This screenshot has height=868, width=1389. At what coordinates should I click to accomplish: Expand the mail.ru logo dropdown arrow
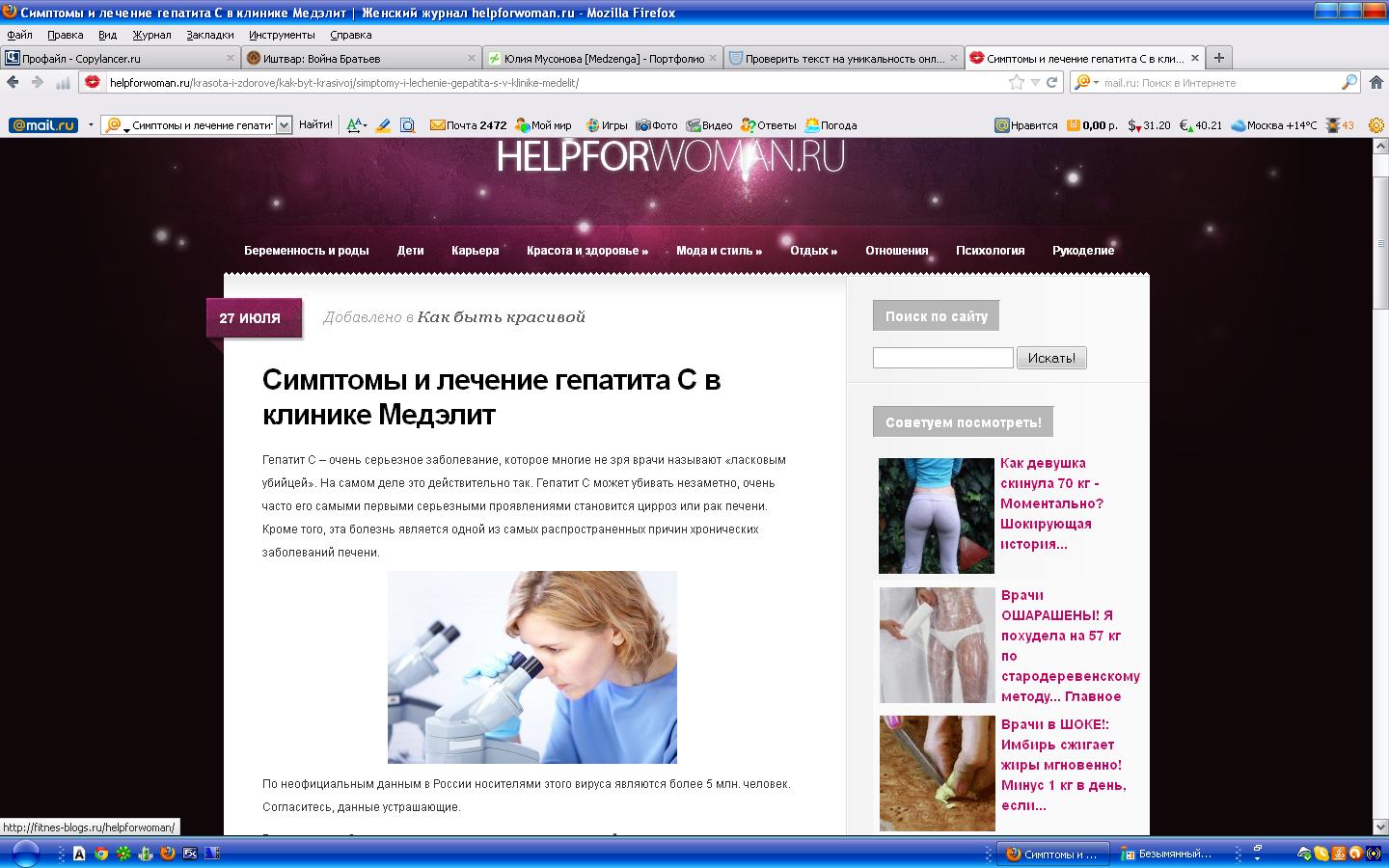(91, 125)
